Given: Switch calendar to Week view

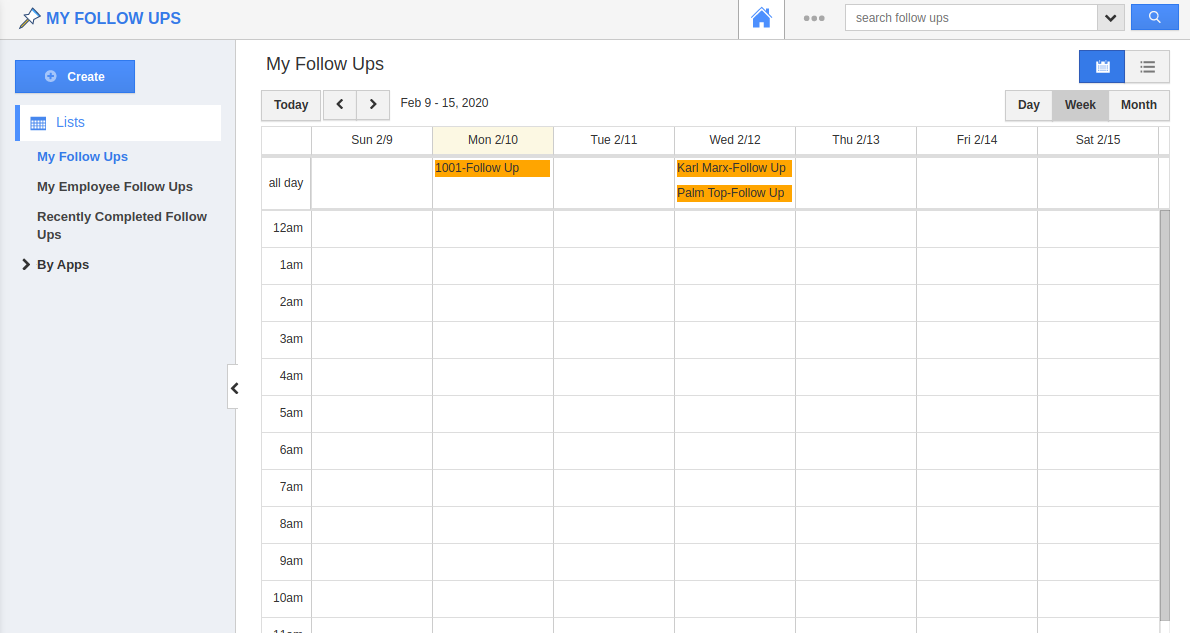Looking at the screenshot, I should pos(1080,105).
